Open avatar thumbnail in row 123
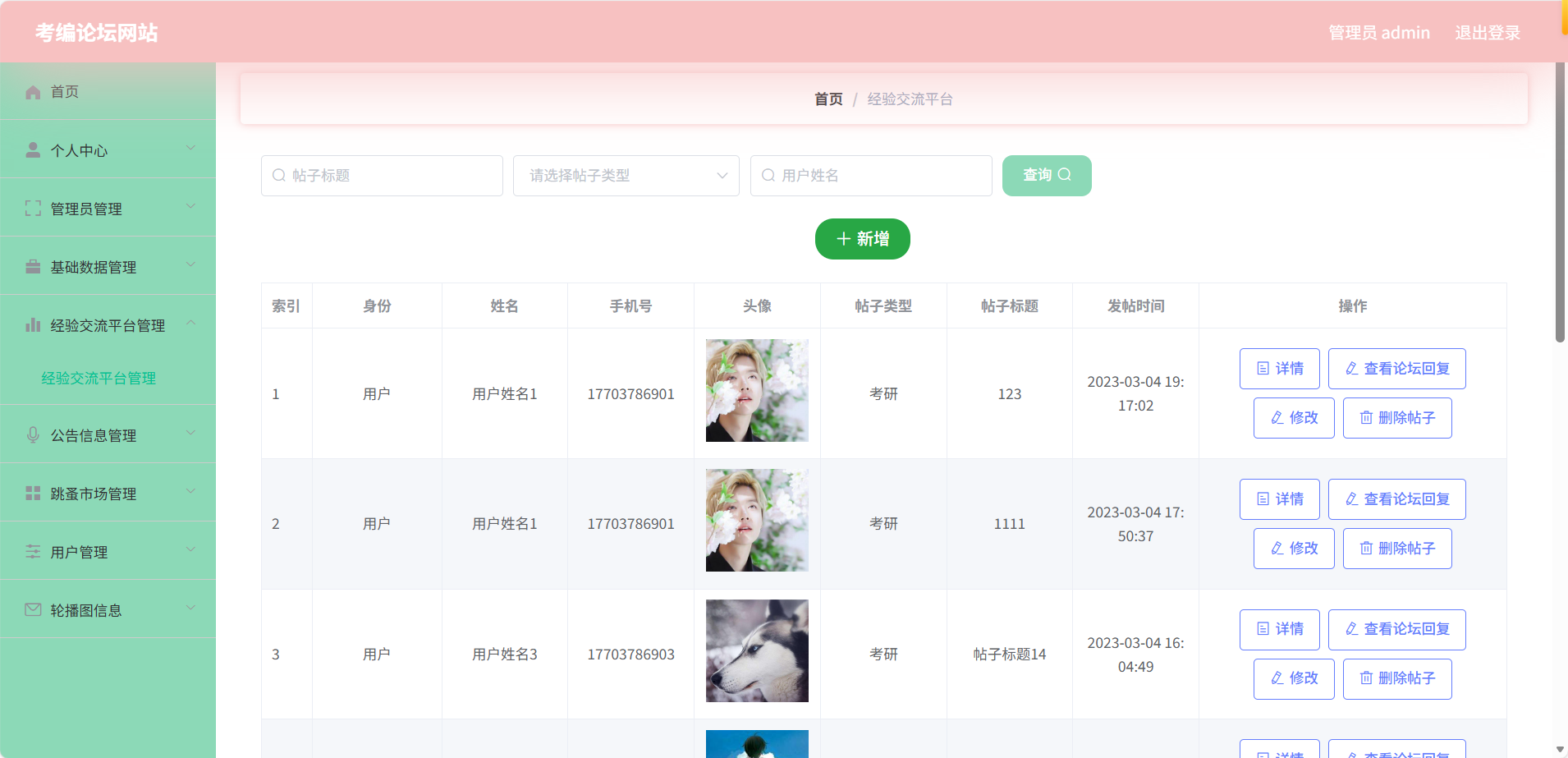The image size is (1568, 758). click(x=757, y=391)
